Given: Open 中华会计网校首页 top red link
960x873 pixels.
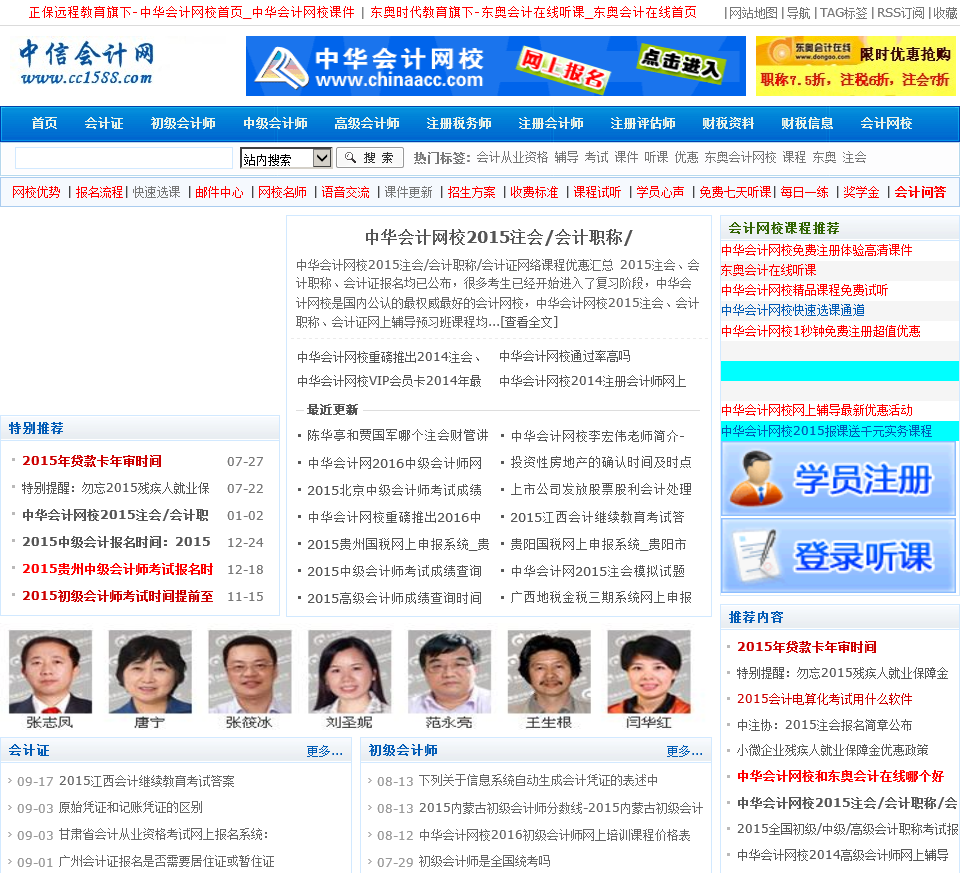Looking at the screenshot, I should (191, 13).
